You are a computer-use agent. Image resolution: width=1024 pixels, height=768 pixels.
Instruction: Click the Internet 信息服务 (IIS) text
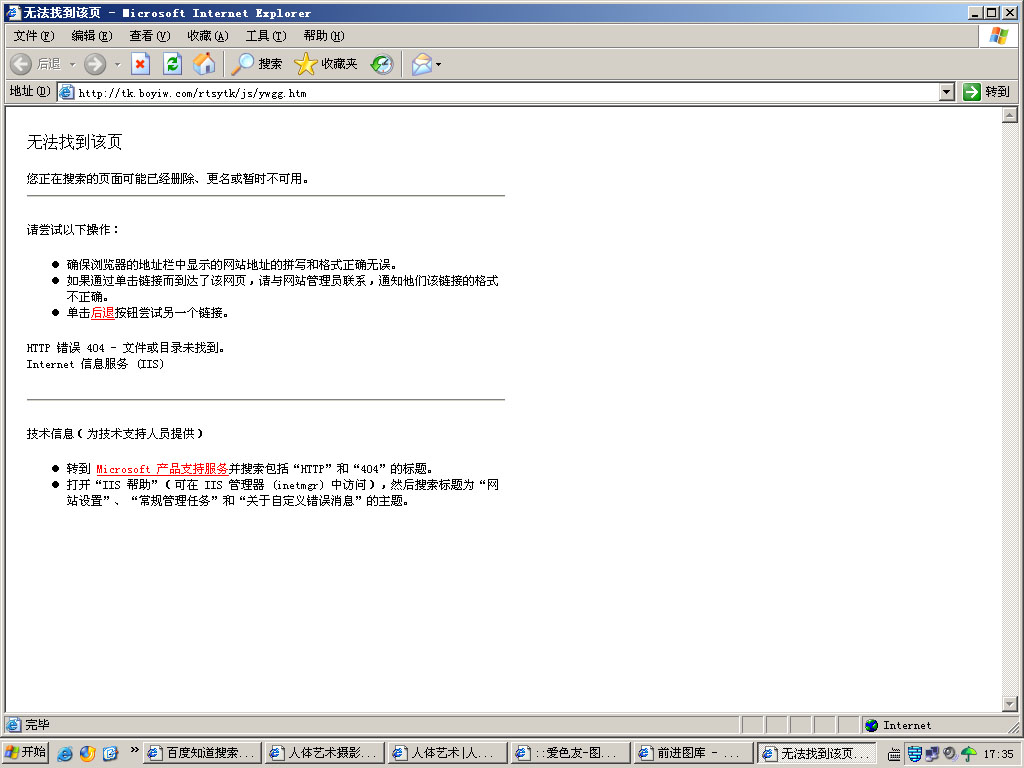95,364
